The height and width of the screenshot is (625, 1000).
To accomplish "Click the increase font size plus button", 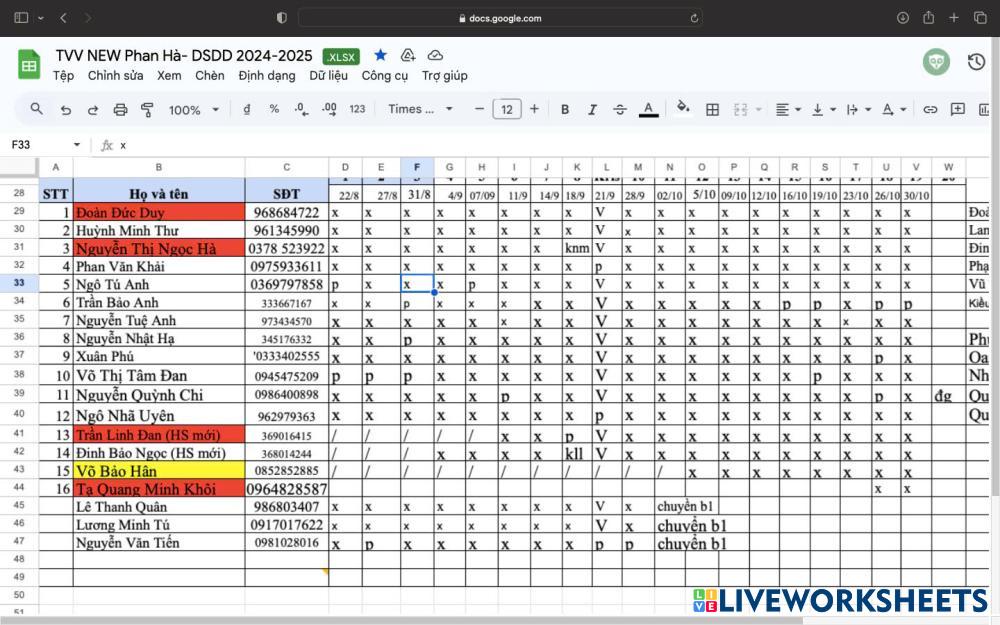I will pos(534,109).
